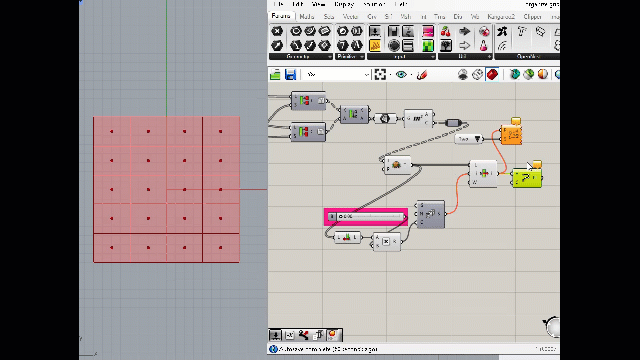This screenshot has width=640, height=360.
Task: Toggle the red selected-only preview button
Action: [x=492, y=74]
